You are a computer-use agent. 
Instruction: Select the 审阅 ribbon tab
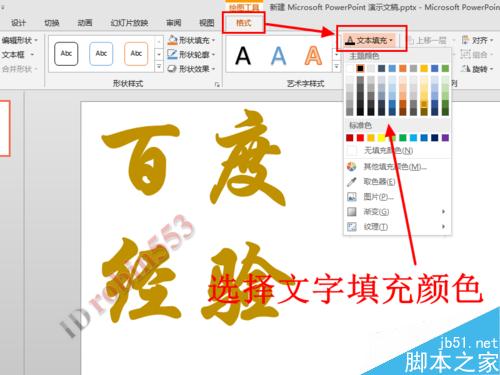174,23
